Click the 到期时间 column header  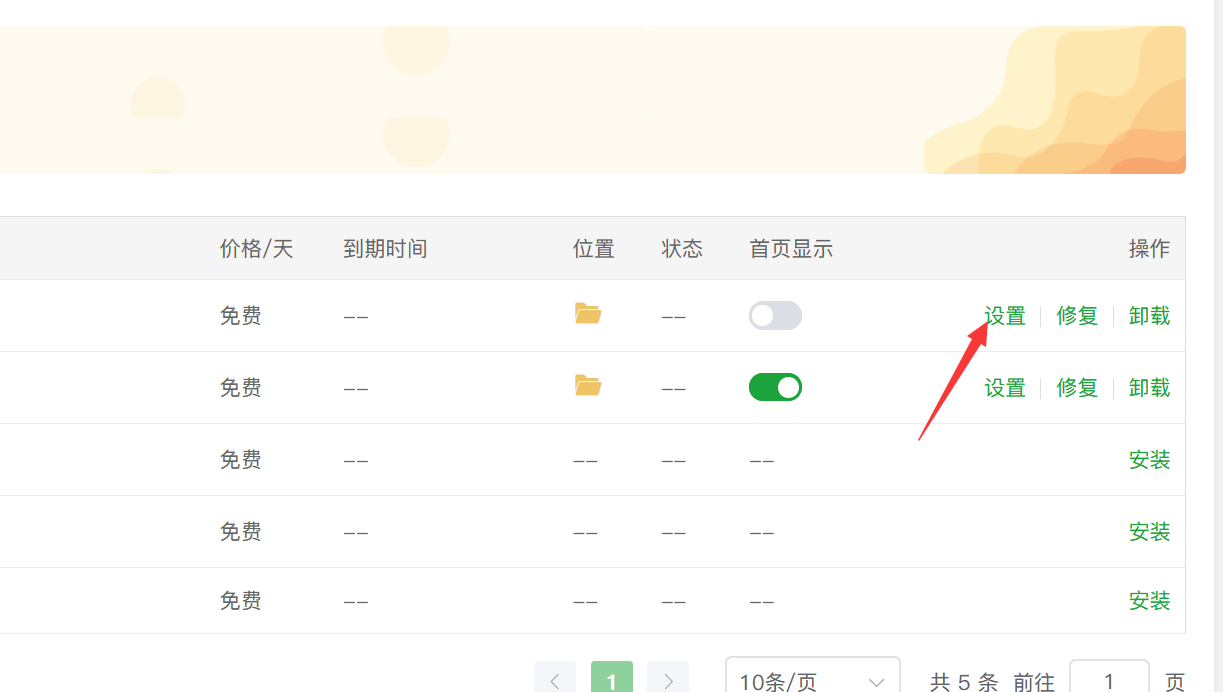(385, 249)
